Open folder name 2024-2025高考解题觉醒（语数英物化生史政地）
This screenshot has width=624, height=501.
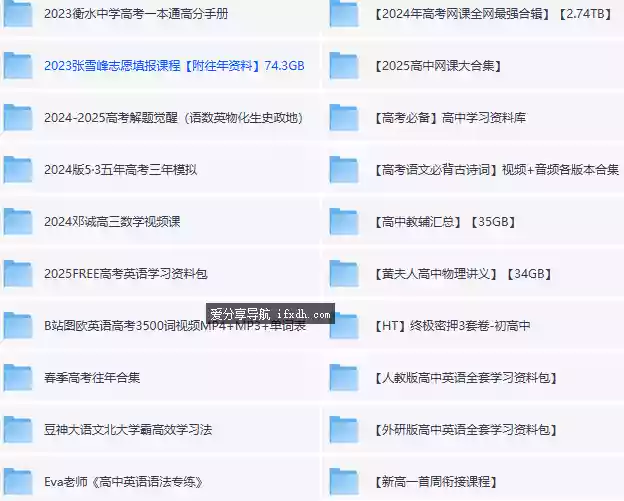(174, 117)
